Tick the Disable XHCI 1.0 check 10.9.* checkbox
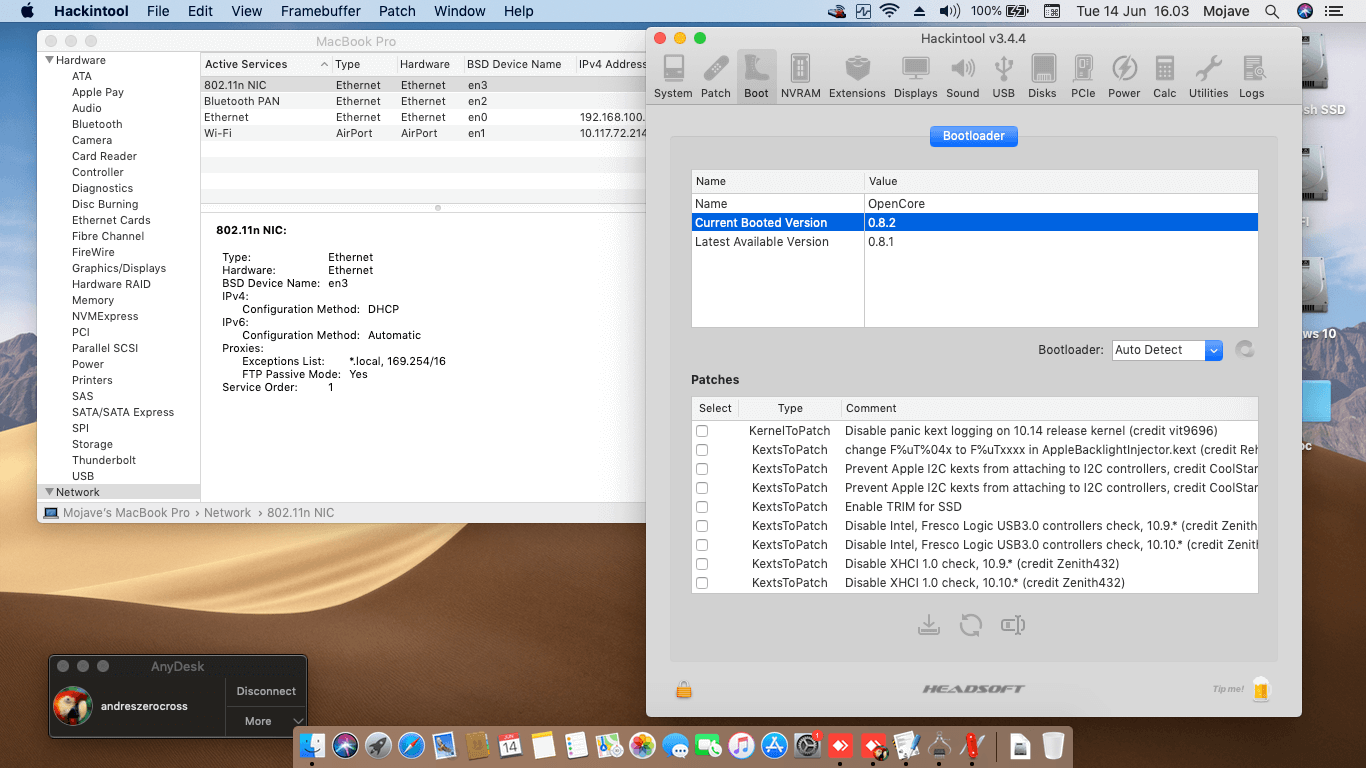Image resolution: width=1366 pixels, height=768 pixels. tap(702, 564)
